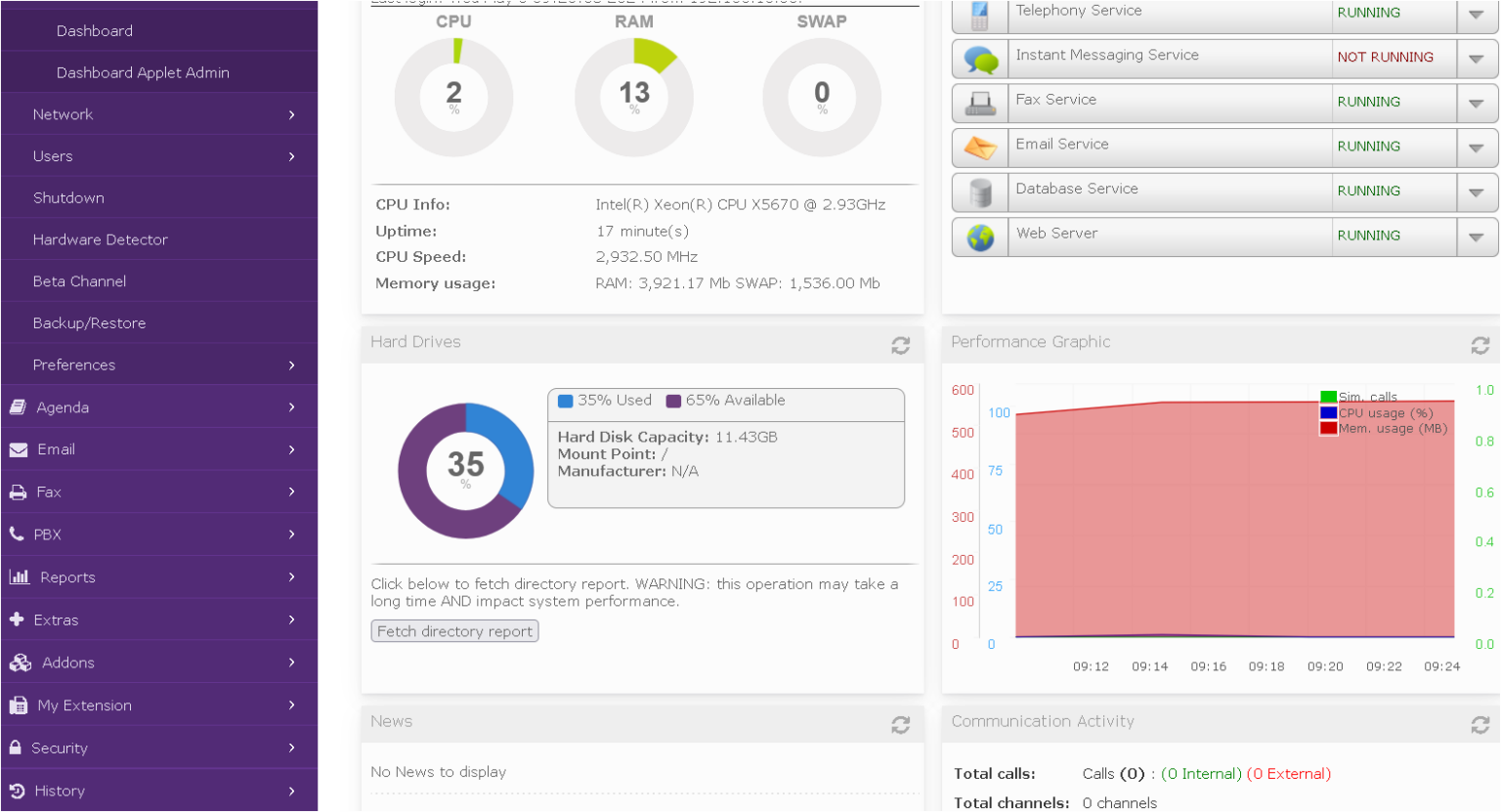Screen dimensions: 1501x812
Task: Open the Dashboard Applet Admin page
Action: (143, 72)
